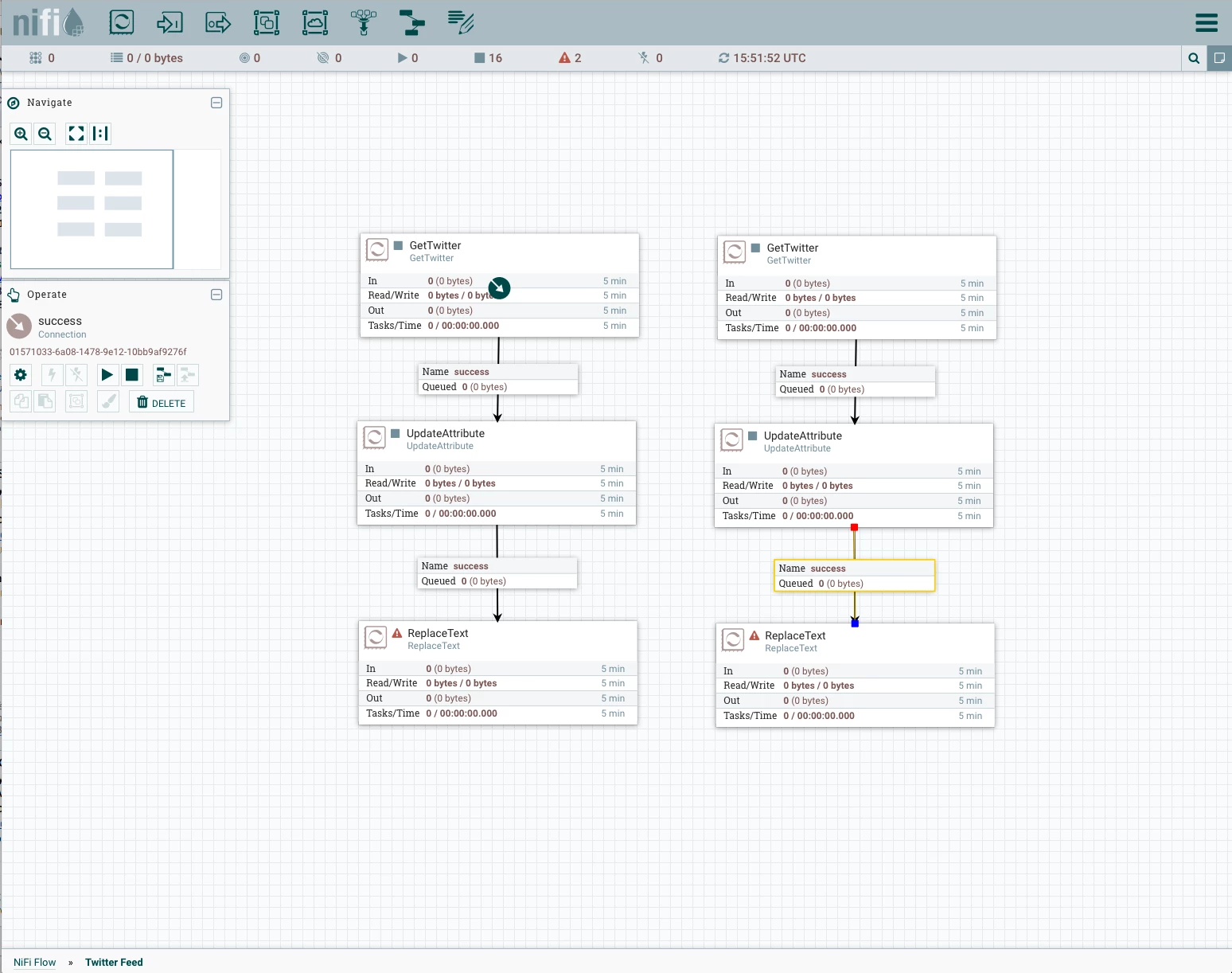Click the DELETE button

pyautogui.click(x=162, y=402)
